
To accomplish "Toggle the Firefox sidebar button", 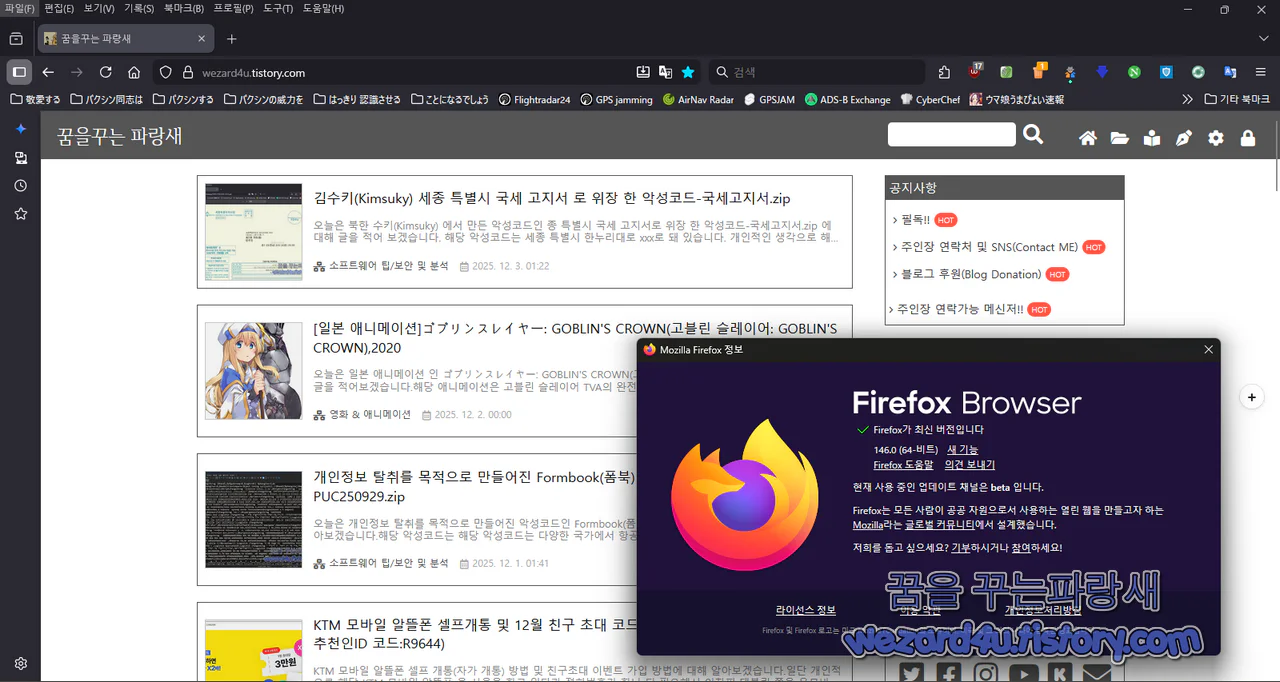I will pyautogui.click(x=19, y=72).
